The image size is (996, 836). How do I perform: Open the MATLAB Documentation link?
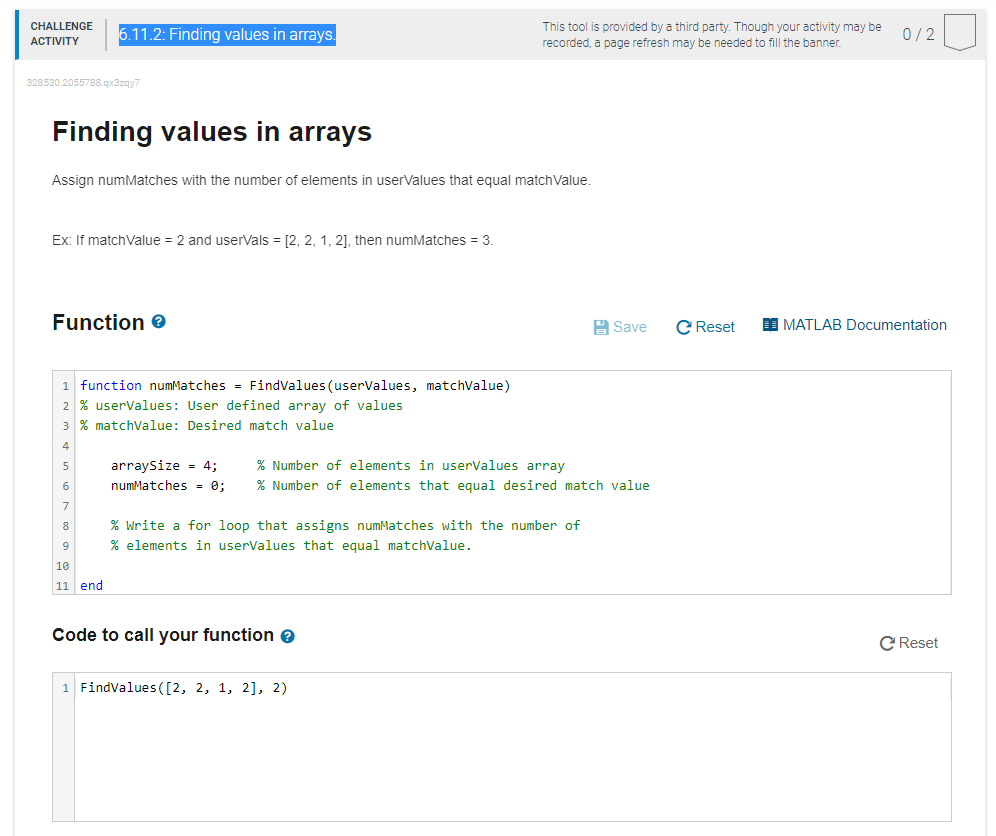click(864, 324)
